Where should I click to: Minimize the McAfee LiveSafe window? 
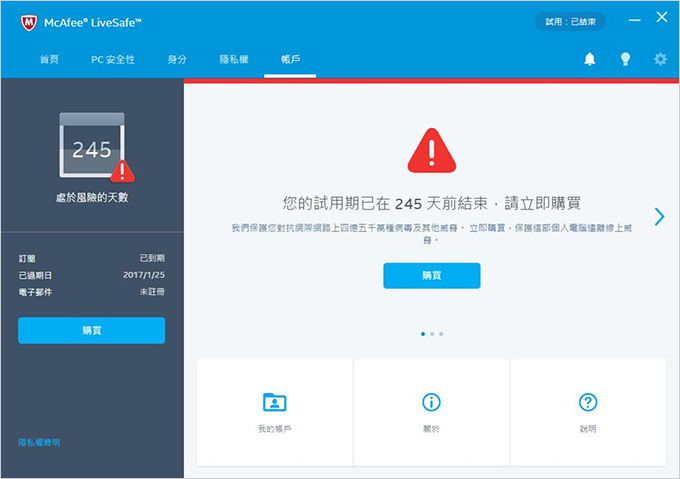pos(634,20)
